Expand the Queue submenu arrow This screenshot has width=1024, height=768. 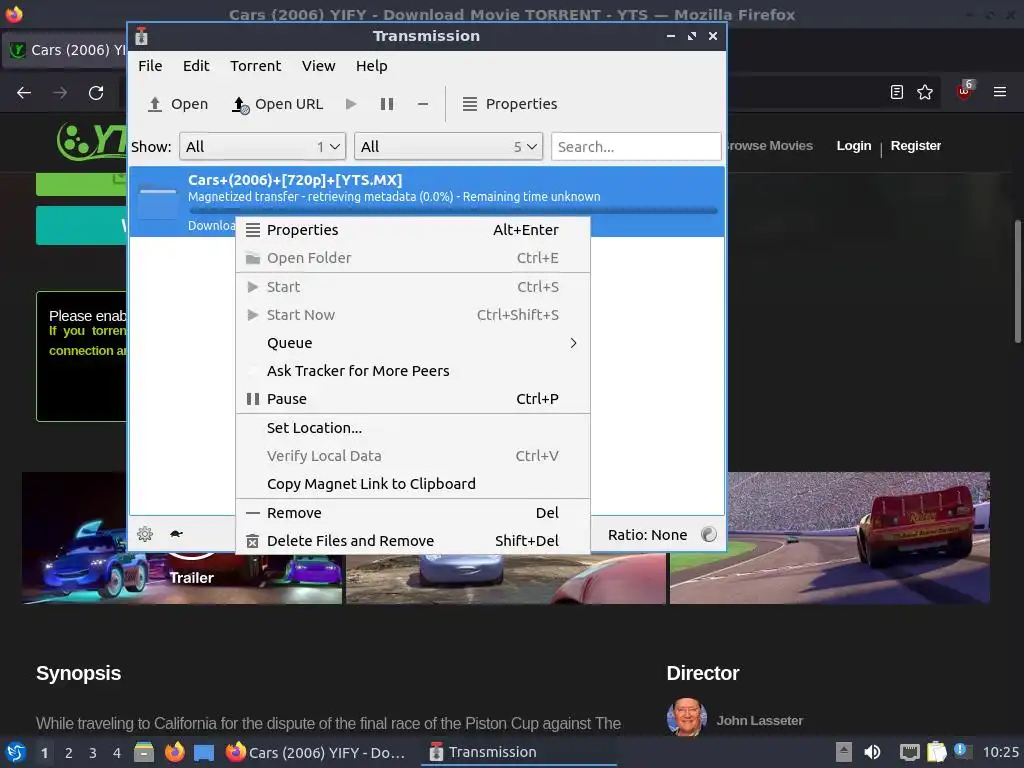(573, 343)
